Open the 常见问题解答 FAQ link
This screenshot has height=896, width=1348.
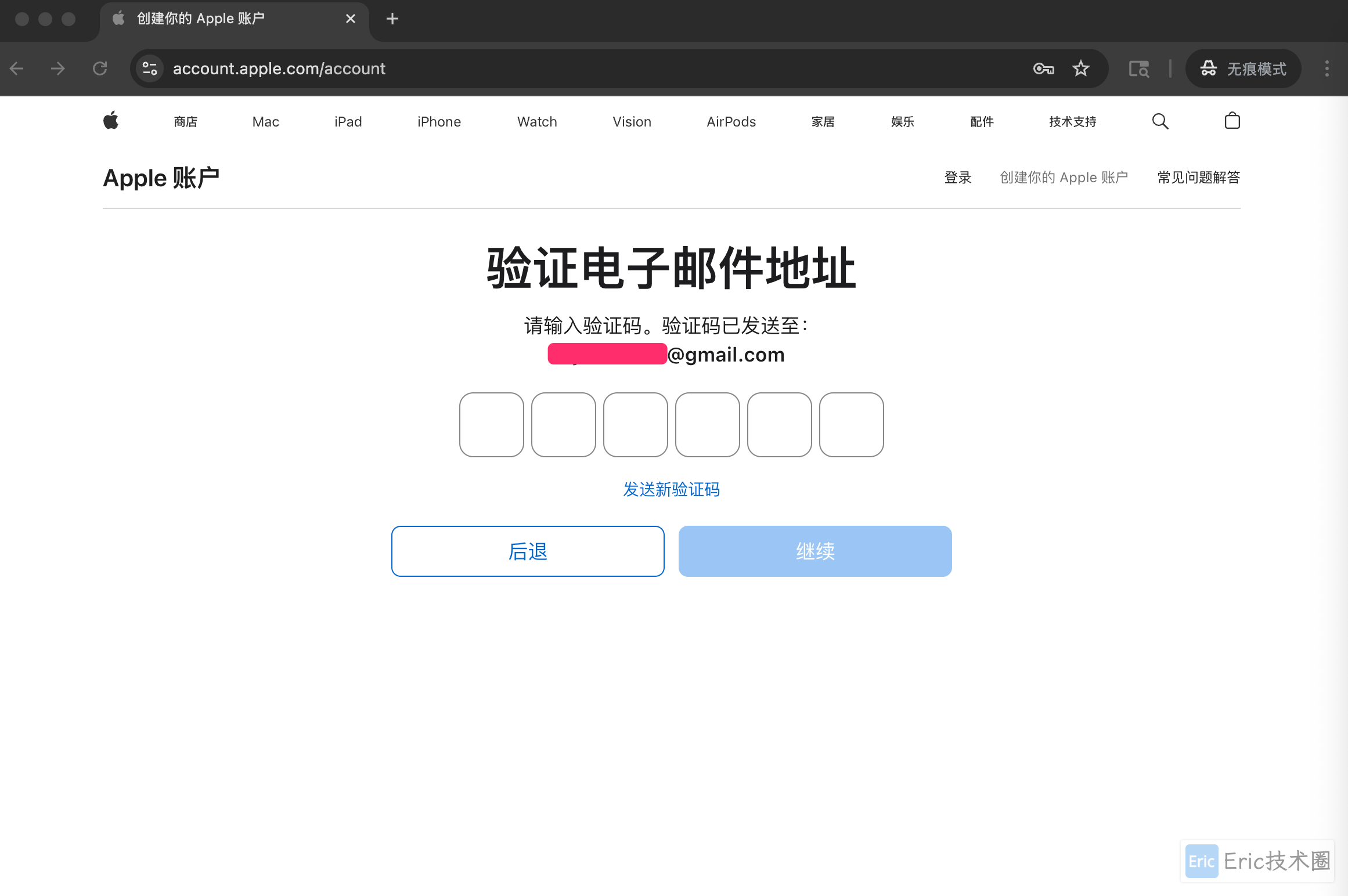[1199, 178]
